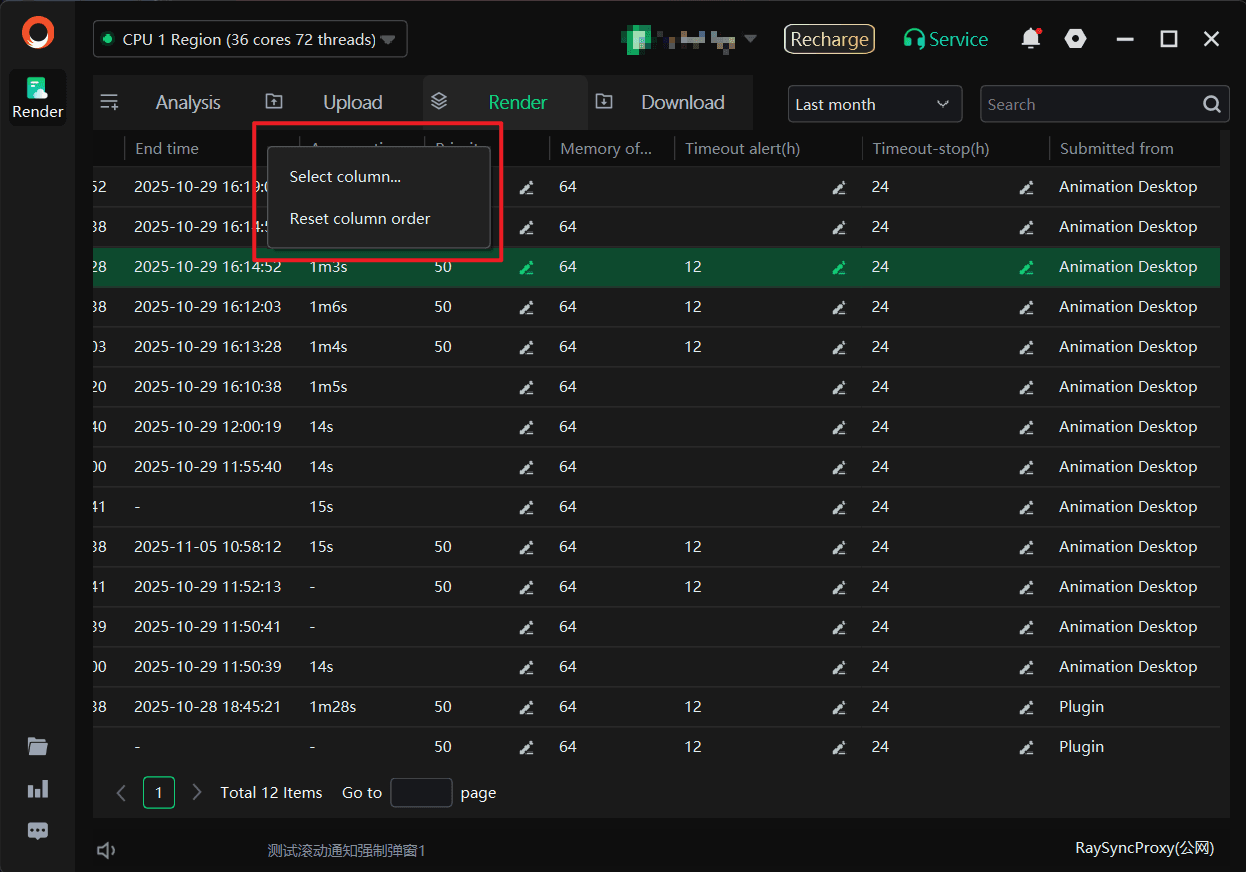
Task: Click the Render icon in left sidebar
Action: pyautogui.click(x=38, y=97)
